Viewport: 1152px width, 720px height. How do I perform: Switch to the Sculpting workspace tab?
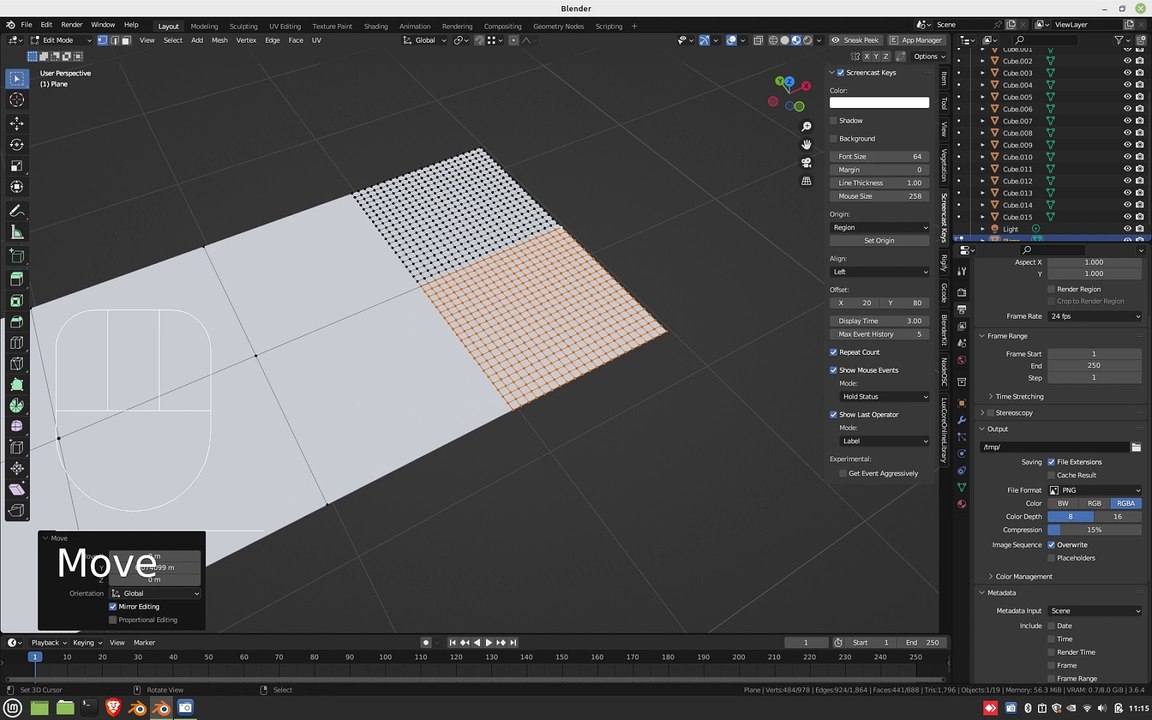243,26
